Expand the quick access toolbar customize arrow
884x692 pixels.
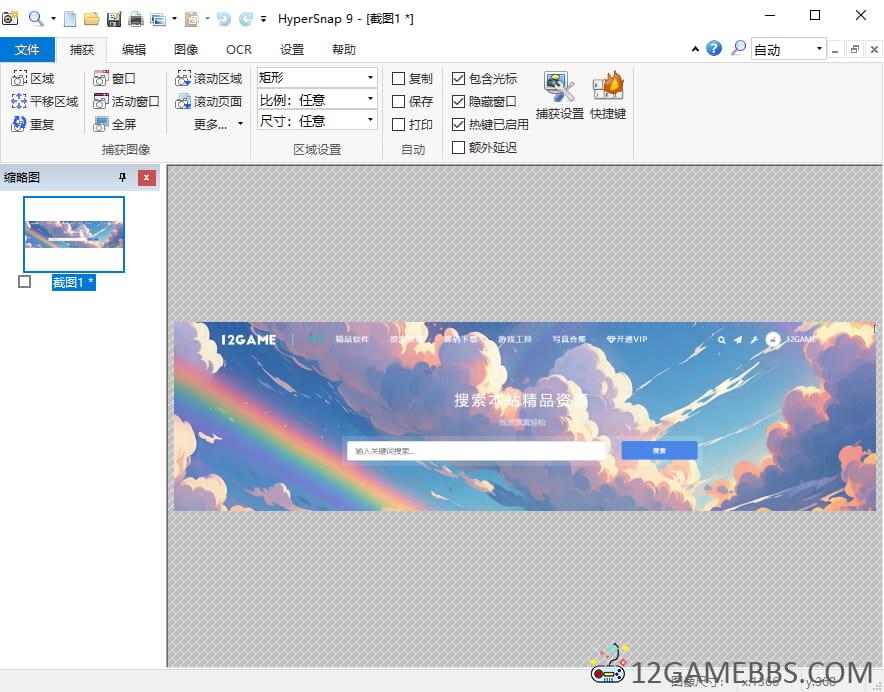coord(263,19)
